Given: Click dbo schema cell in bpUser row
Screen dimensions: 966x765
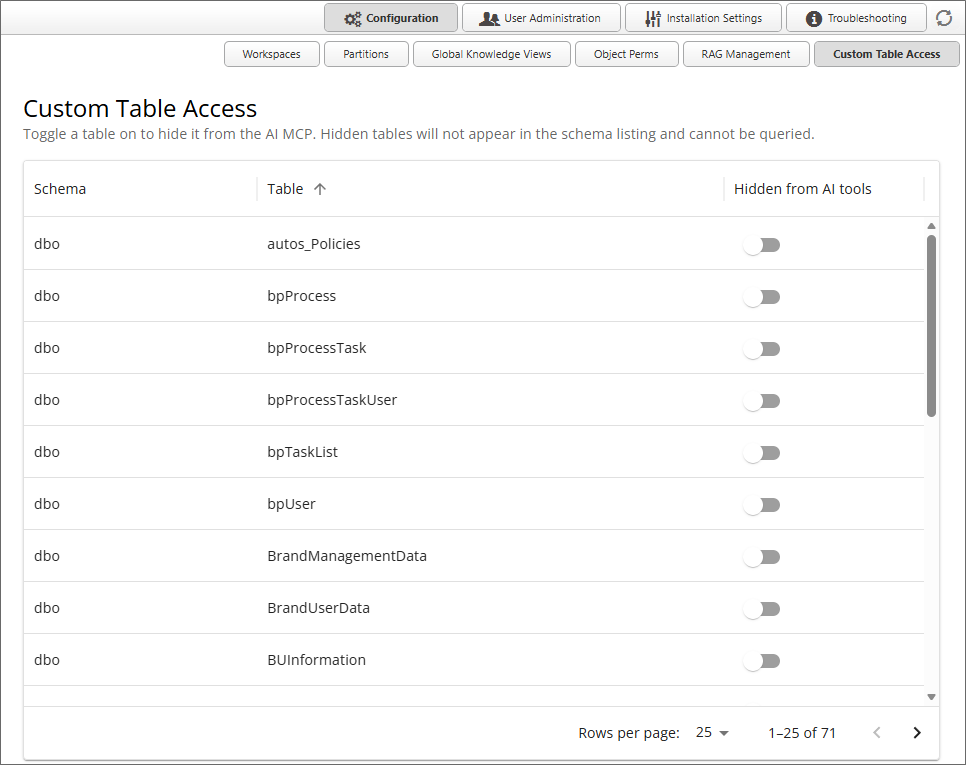Looking at the screenshot, I should (47, 504).
